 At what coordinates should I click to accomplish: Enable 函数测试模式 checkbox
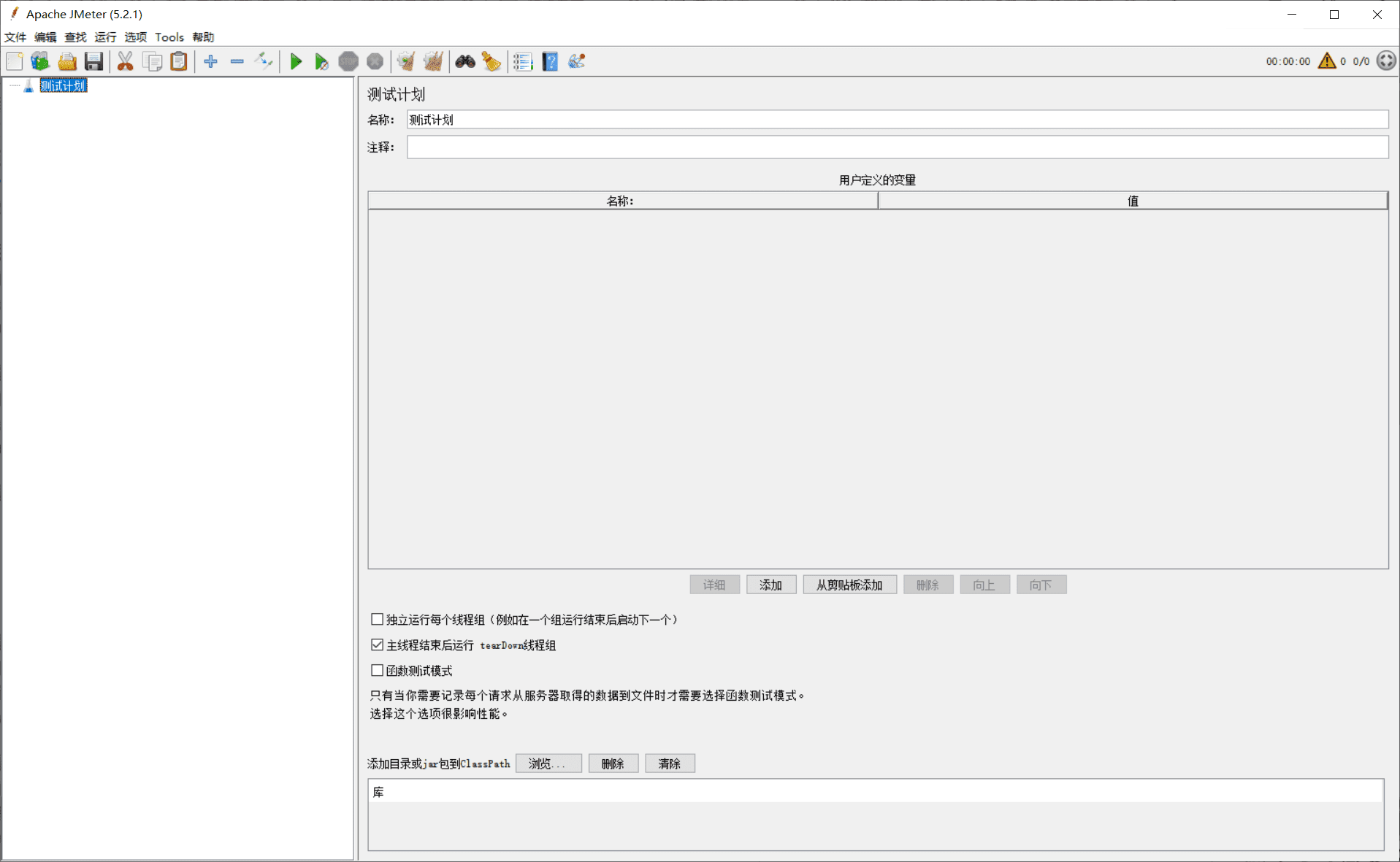tap(377, 670)
